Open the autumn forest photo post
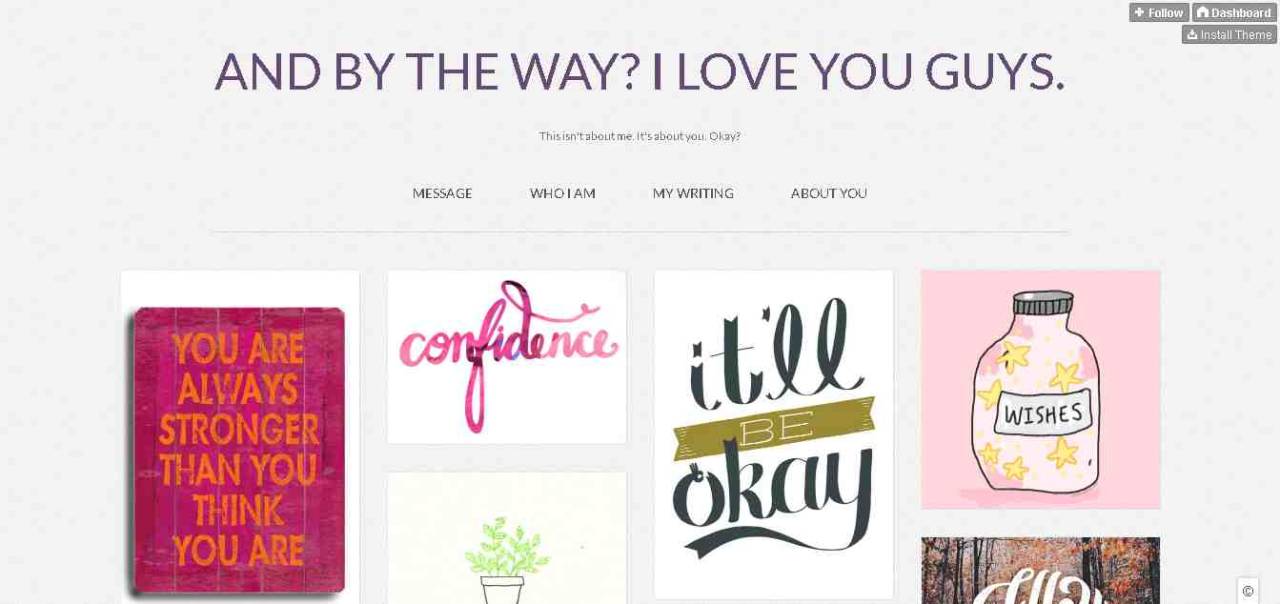Image resolution: width=1280 pixels, height=604 pixels. point(1041,570)
